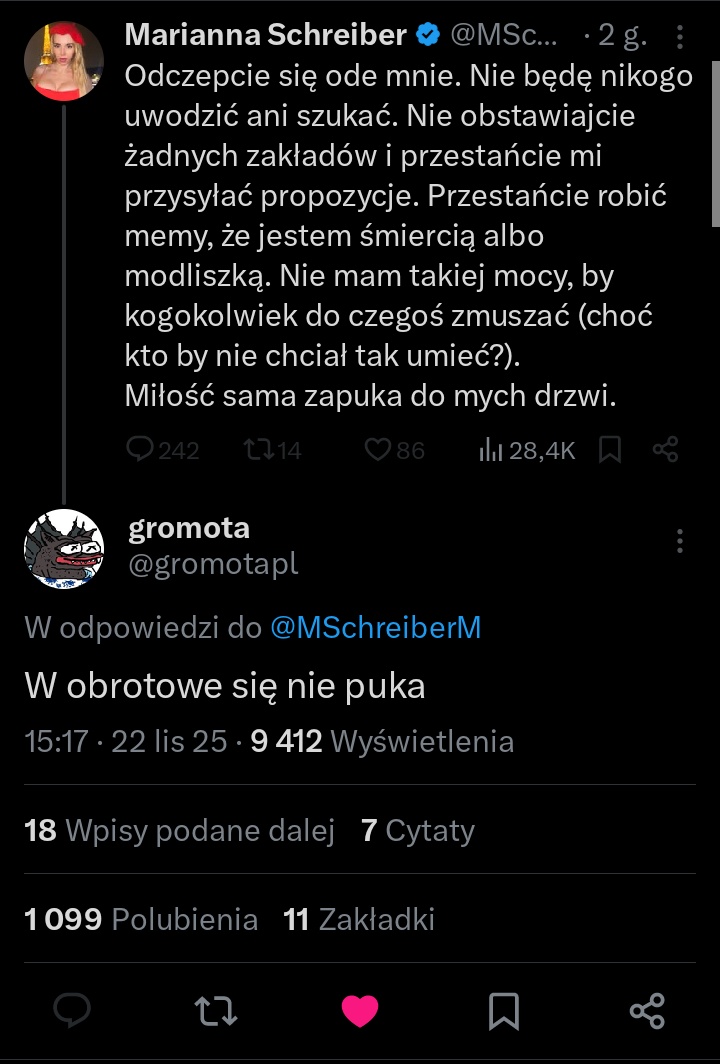Bookmark gromota's reply in bottom action bar
Image resolution: width=720 pixels, height=1064 pixels.
[x=504, y=1011]
